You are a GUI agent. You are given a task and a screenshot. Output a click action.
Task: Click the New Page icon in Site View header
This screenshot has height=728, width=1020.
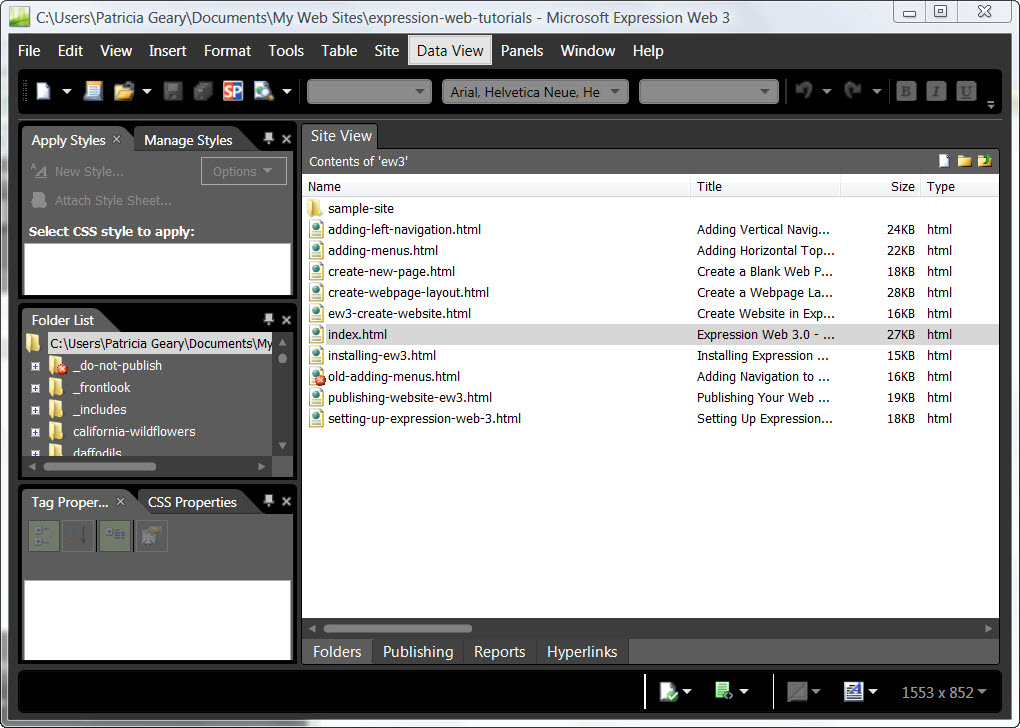pos(944,161)
